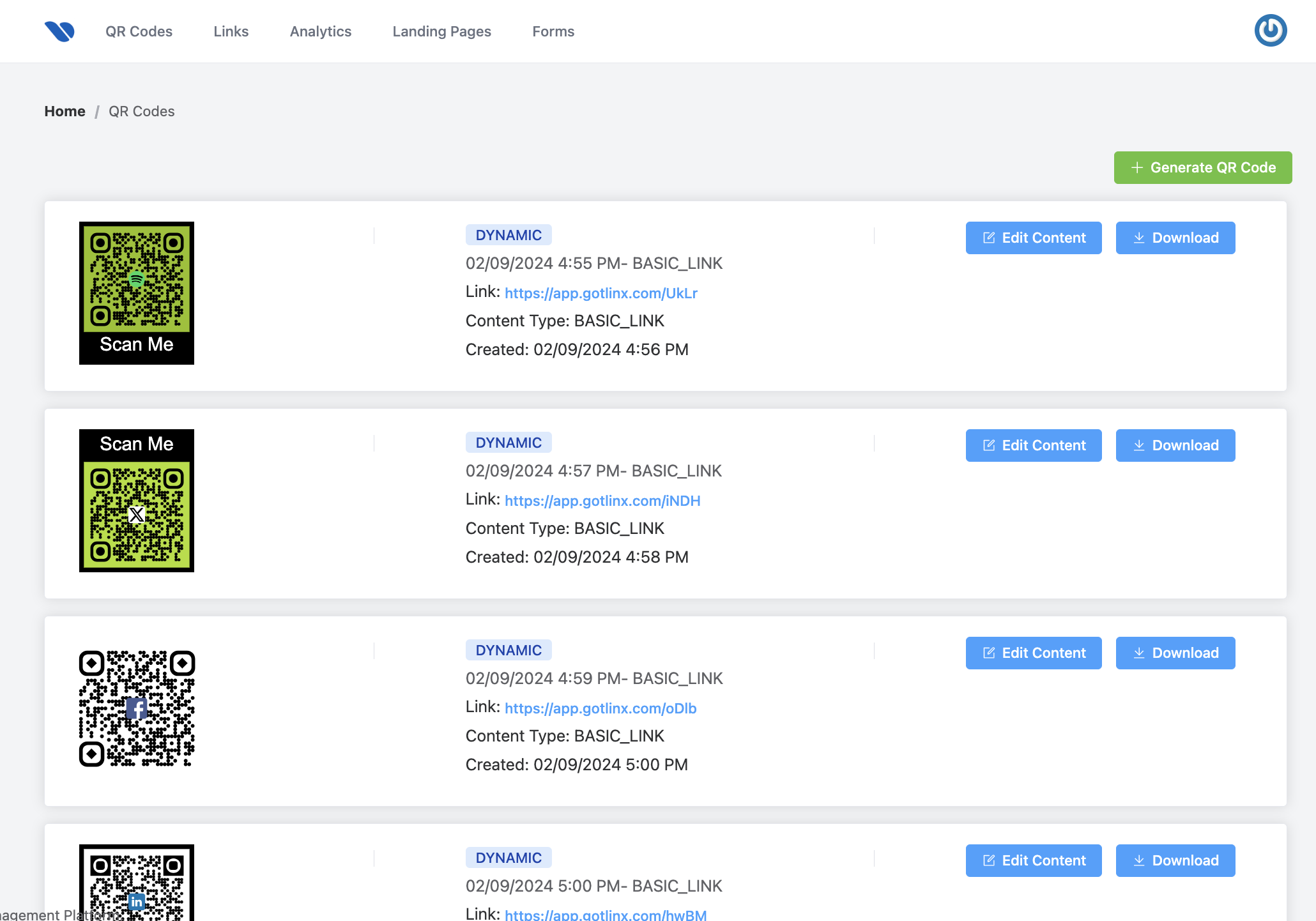1316x921 pixels.
Task: Click 'Created: 02/09/2024 5:00 PM' text
Action: (x=577, y=765)
